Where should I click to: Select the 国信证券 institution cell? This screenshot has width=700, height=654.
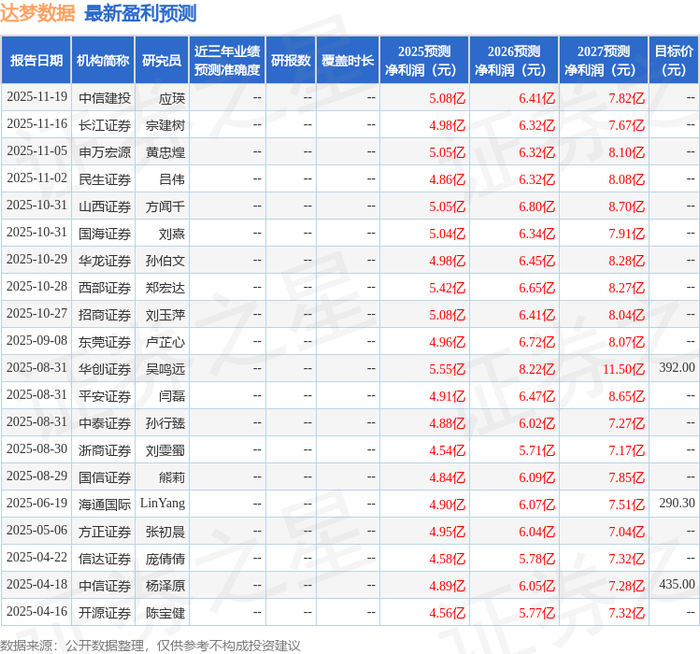click(x=104, y=478)
